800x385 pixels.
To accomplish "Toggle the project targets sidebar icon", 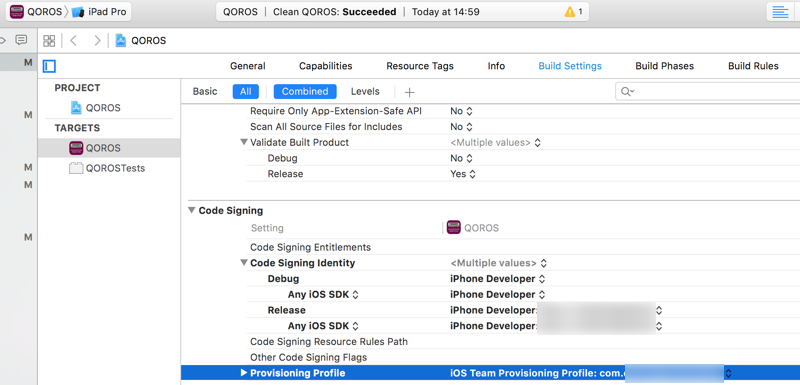I will [x=49, y=66].
